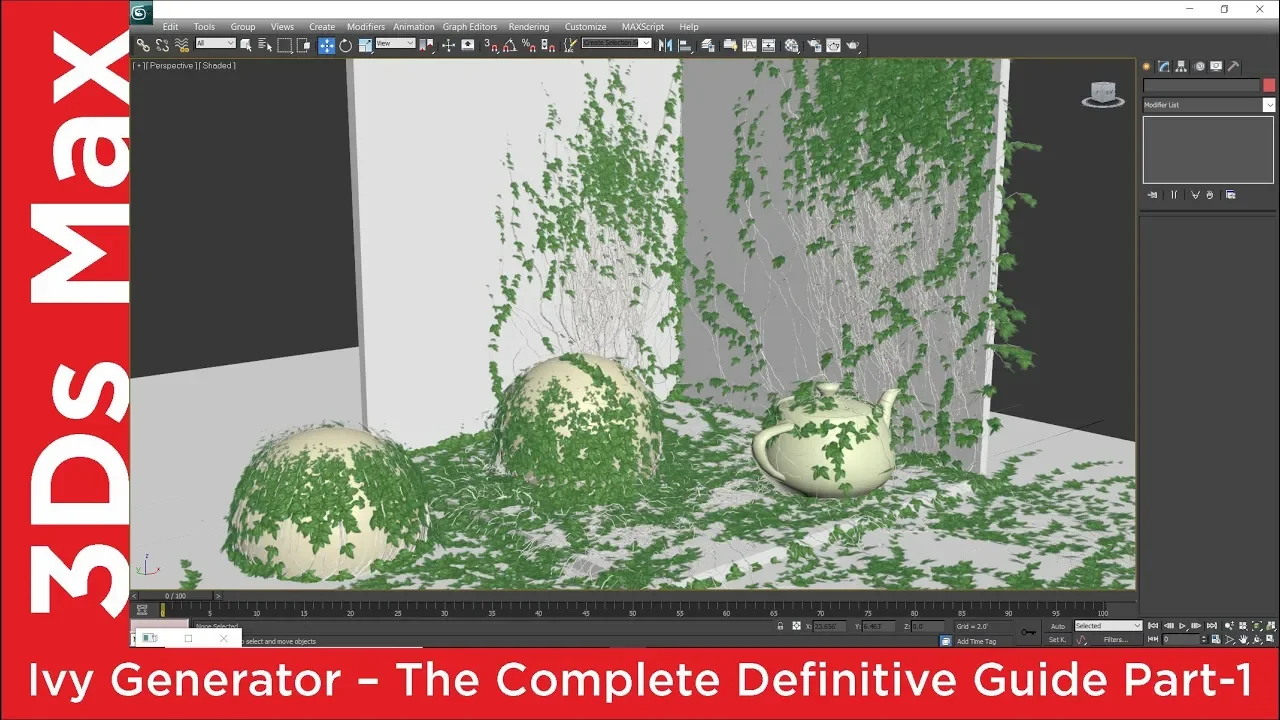Viewport: 1280px width, 720px height.
Task: Open the 'Selected' key mode dropdown
Action: [1108, 626]
